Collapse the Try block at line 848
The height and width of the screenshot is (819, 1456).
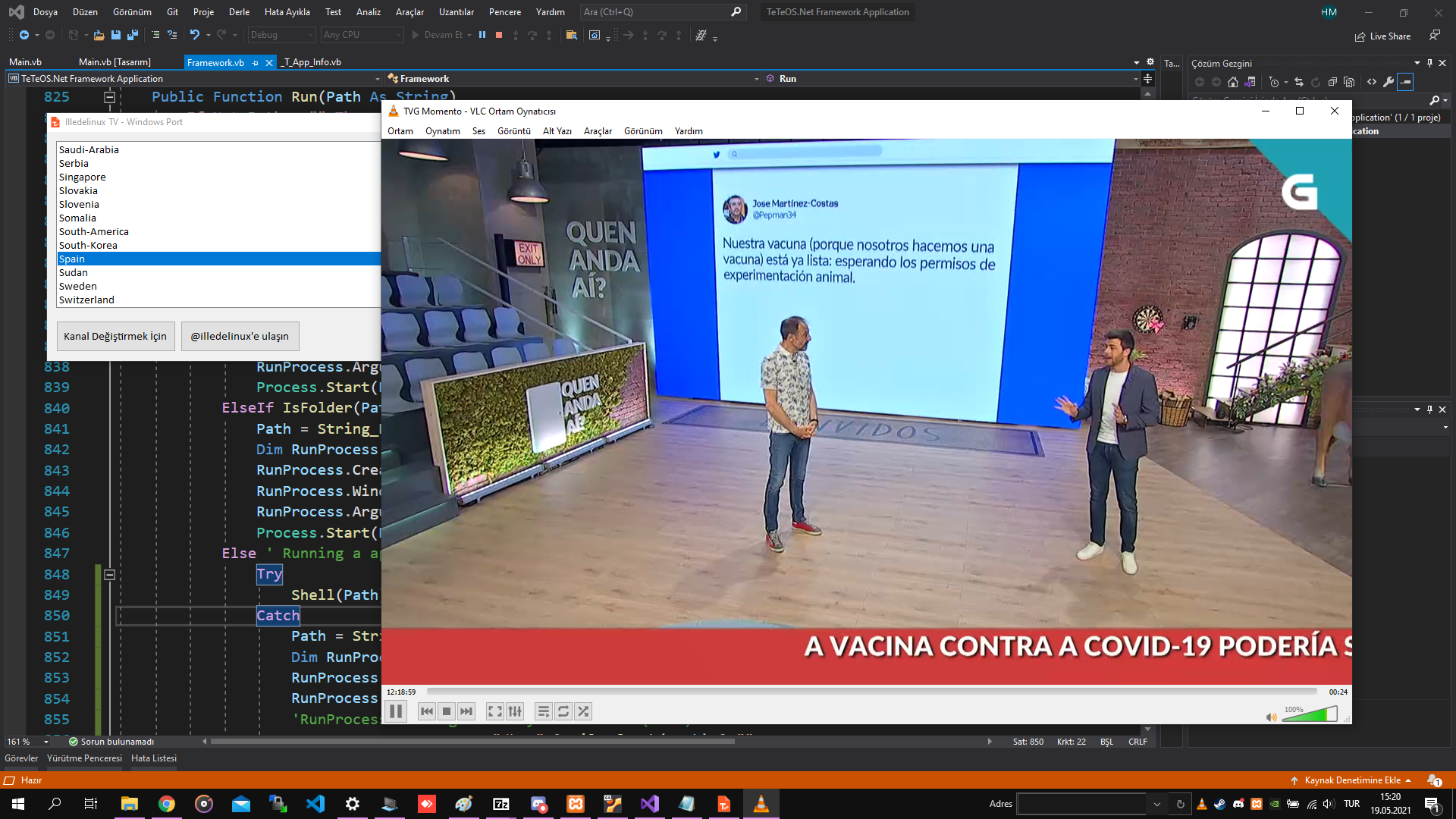(x=109, y=575)
